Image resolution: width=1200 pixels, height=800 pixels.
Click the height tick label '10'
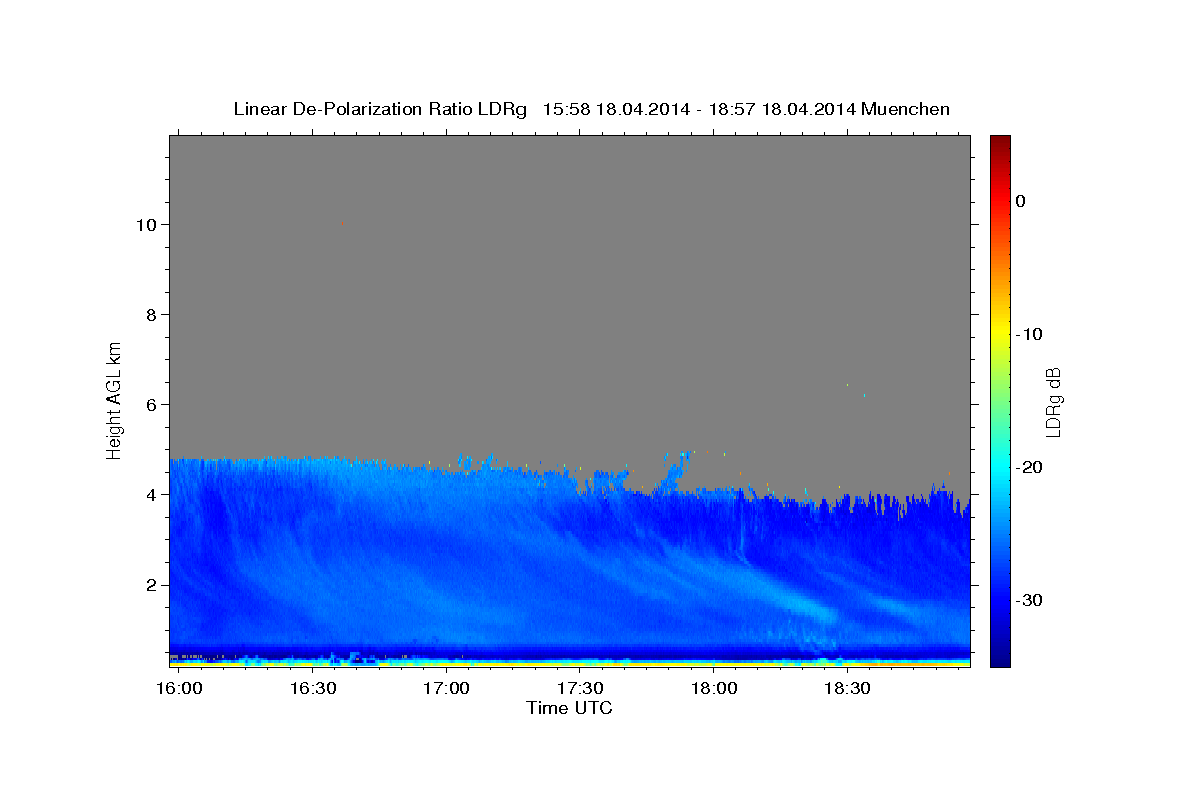146,225
